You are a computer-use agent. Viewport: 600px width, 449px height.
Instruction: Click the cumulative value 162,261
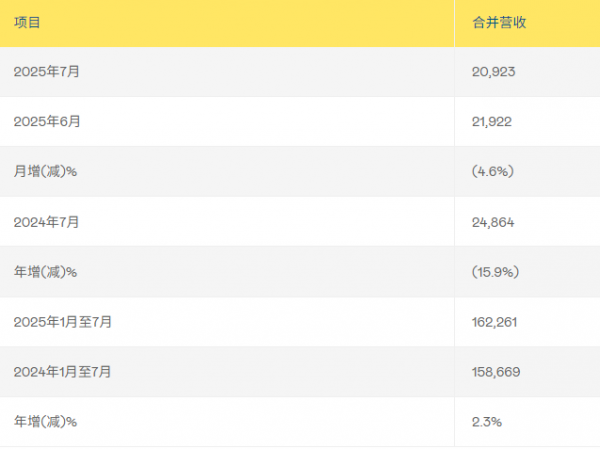pos(494,322)
